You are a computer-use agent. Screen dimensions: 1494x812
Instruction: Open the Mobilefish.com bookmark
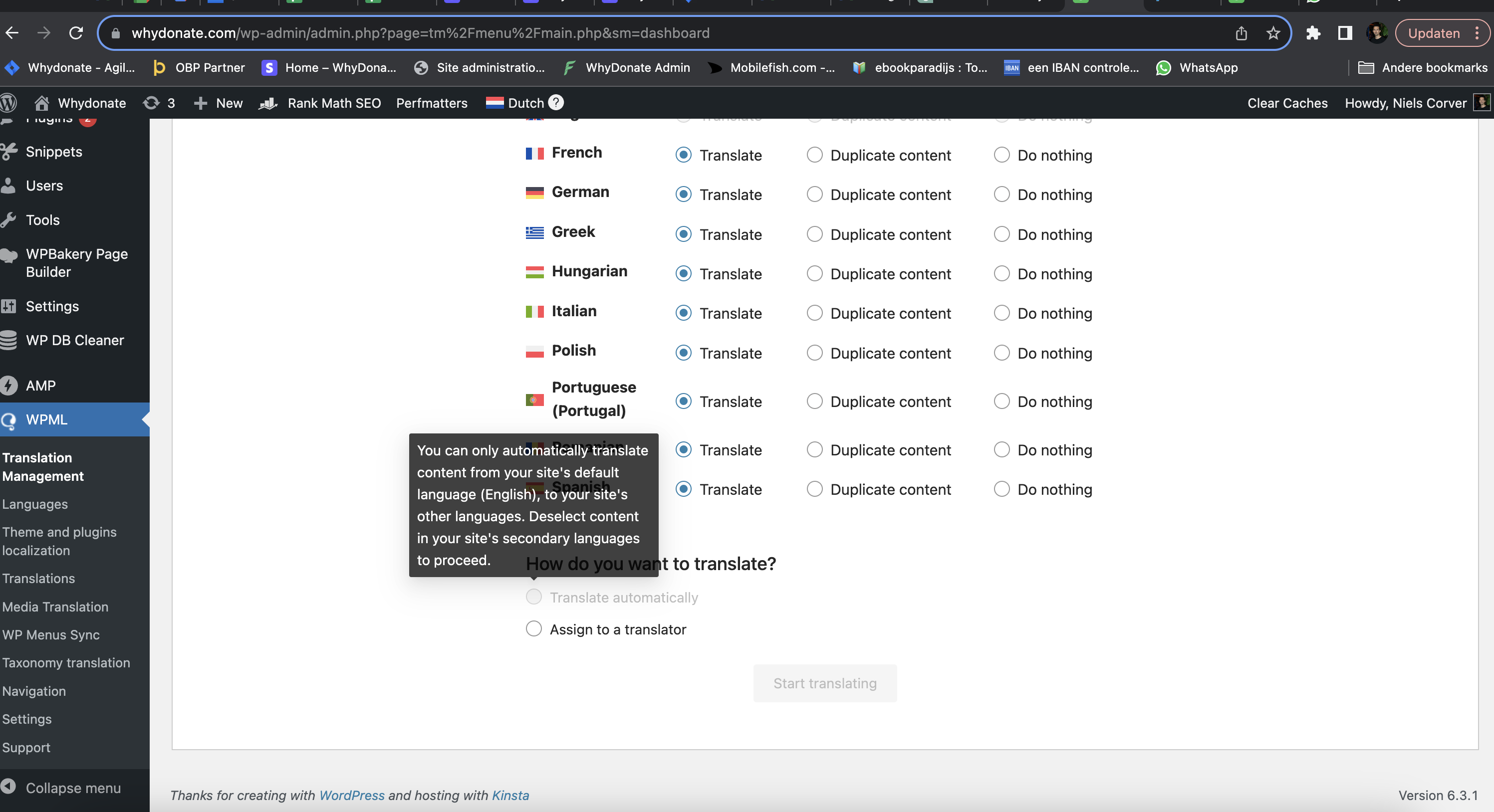pos(771,68)
